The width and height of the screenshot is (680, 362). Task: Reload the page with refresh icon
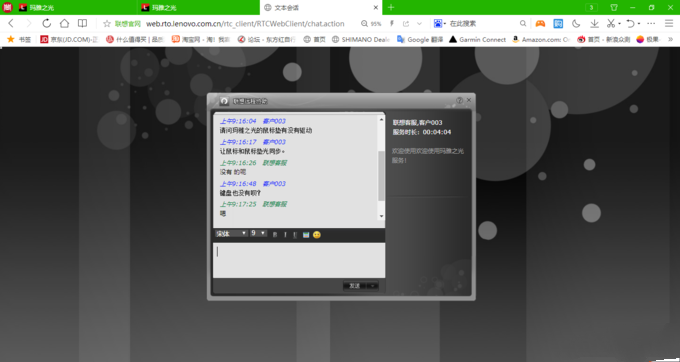pos(46,23)
